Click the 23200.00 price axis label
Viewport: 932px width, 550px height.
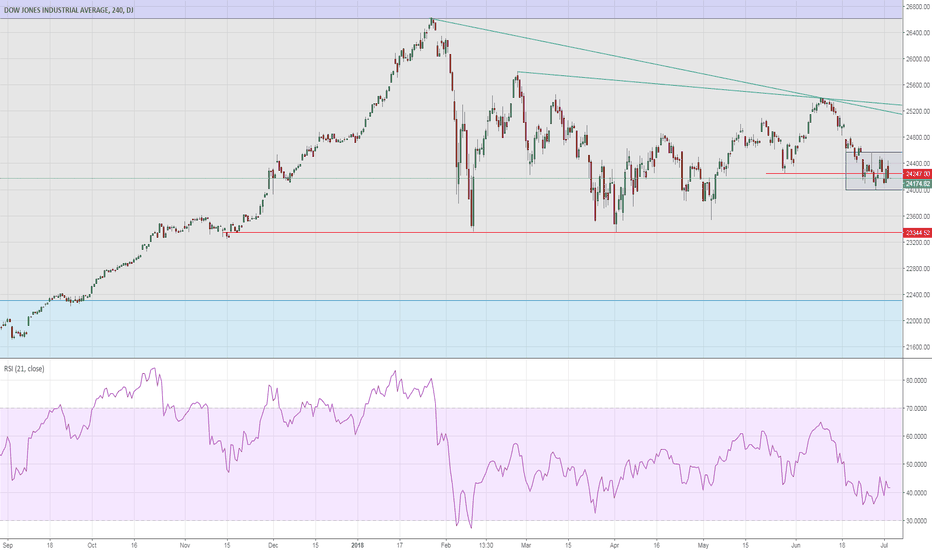[917, 243]
